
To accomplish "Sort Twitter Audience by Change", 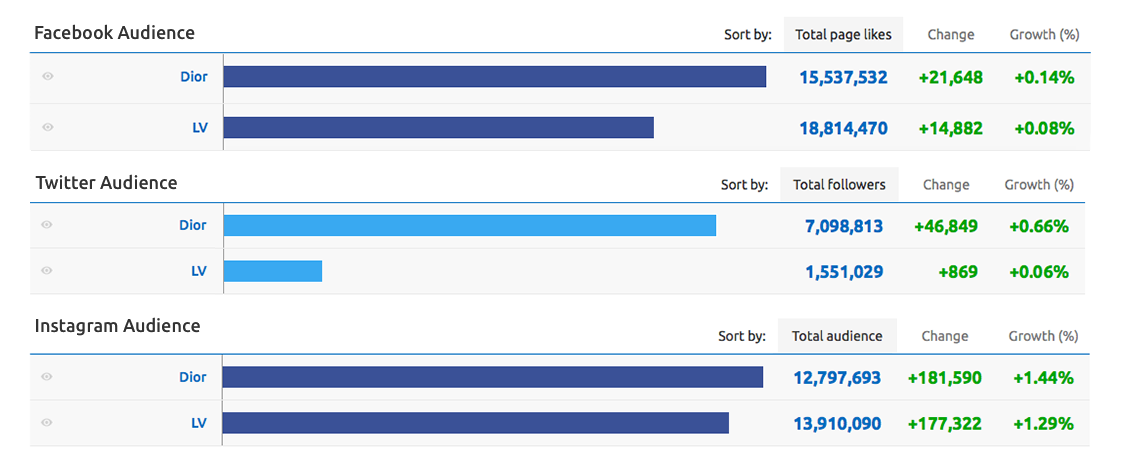I will [946, 185].
